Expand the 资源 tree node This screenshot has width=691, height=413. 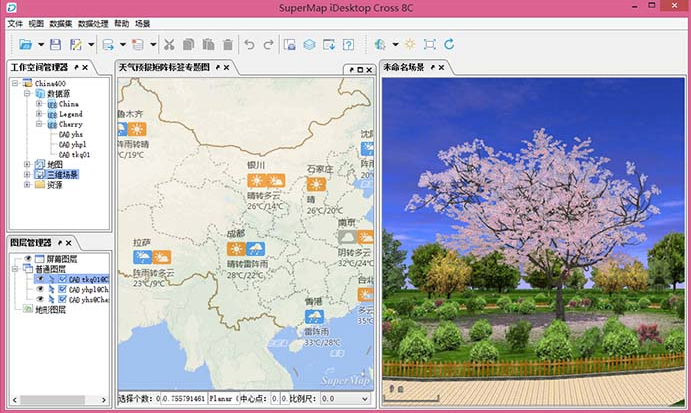point(27,185)
